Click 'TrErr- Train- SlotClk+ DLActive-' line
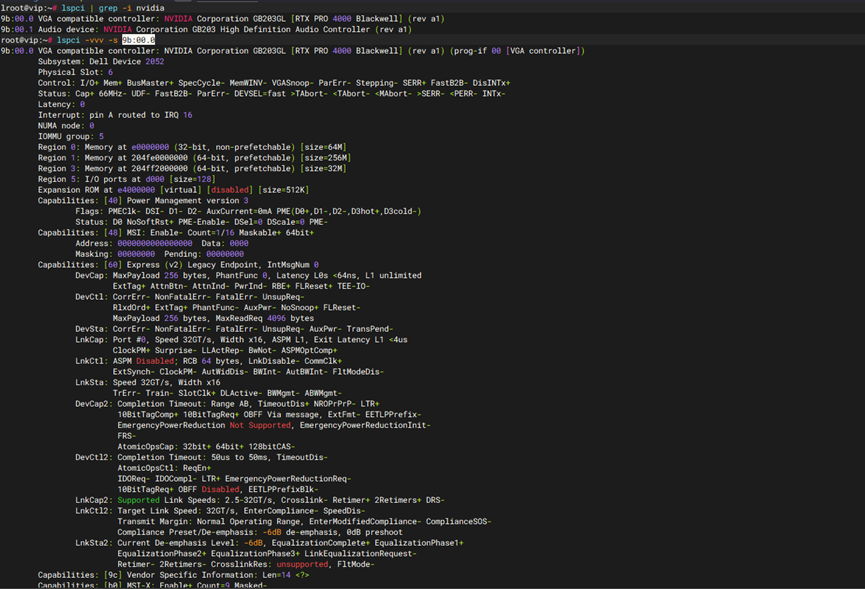The height and width of the screenshot is (589, 865). click(227, 393)
